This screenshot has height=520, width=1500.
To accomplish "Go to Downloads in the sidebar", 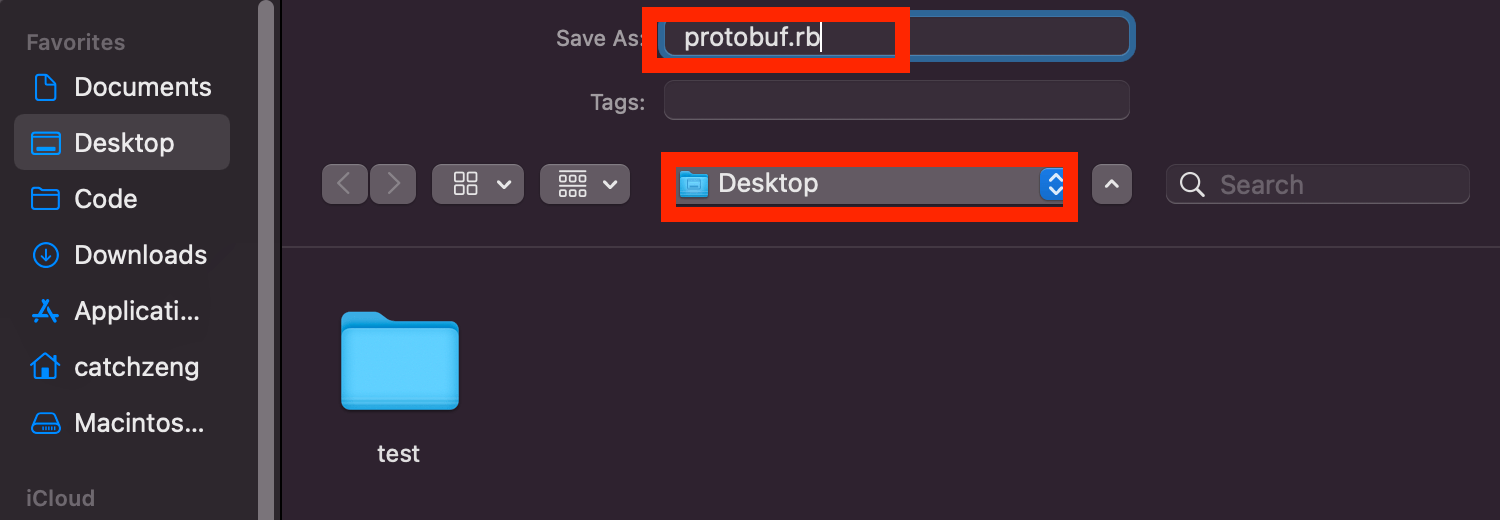I will [x=122, y=255].
